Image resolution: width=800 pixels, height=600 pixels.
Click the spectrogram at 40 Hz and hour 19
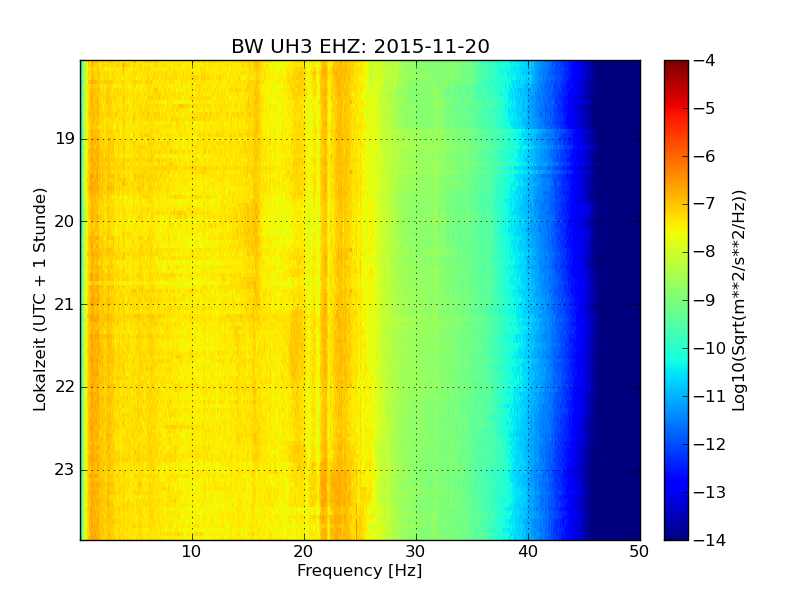tap(529, 139)
